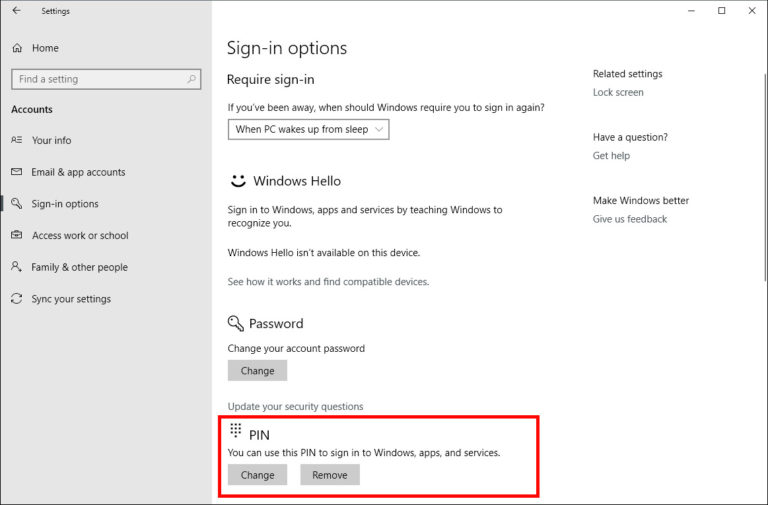Open the Lock screen related setting

pos(618,92)
